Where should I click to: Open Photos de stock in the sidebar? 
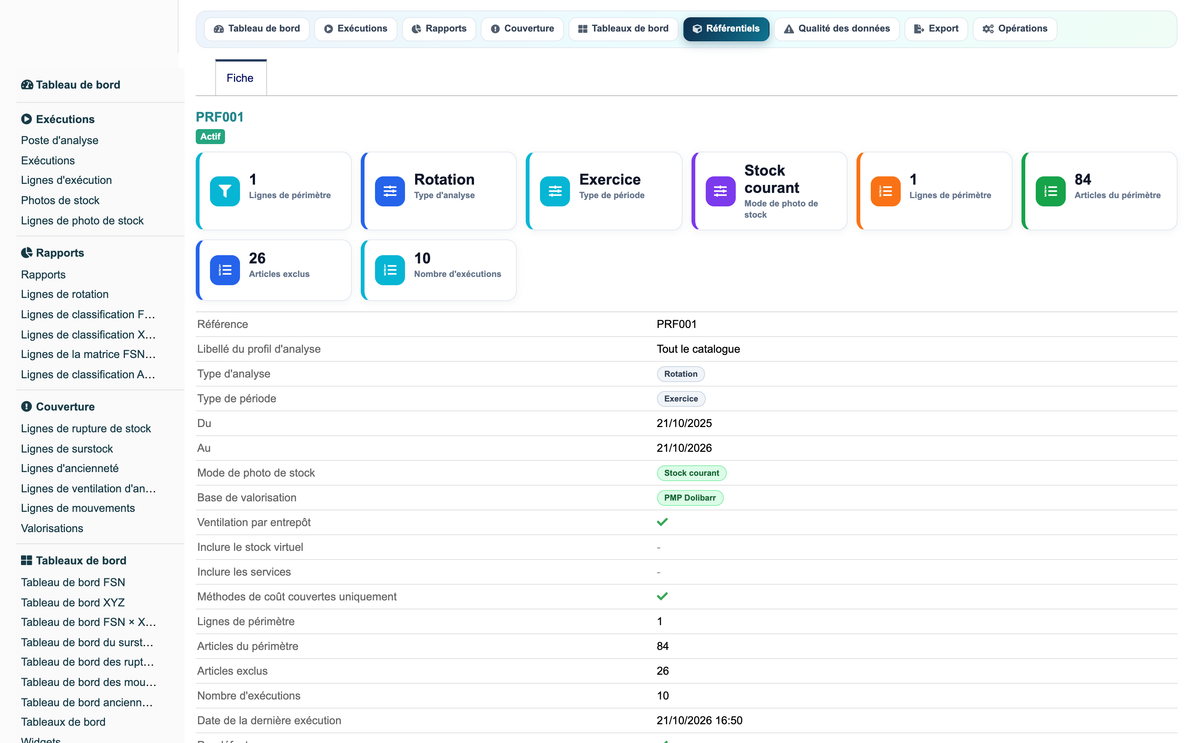pyautogui.click(x=60, y=201)
